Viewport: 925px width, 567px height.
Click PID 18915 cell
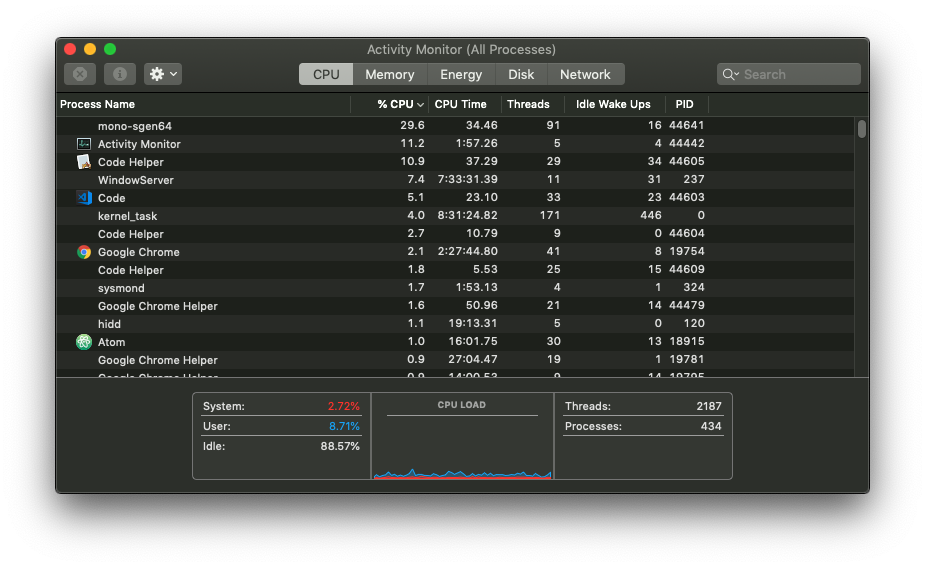pos(687,341)
